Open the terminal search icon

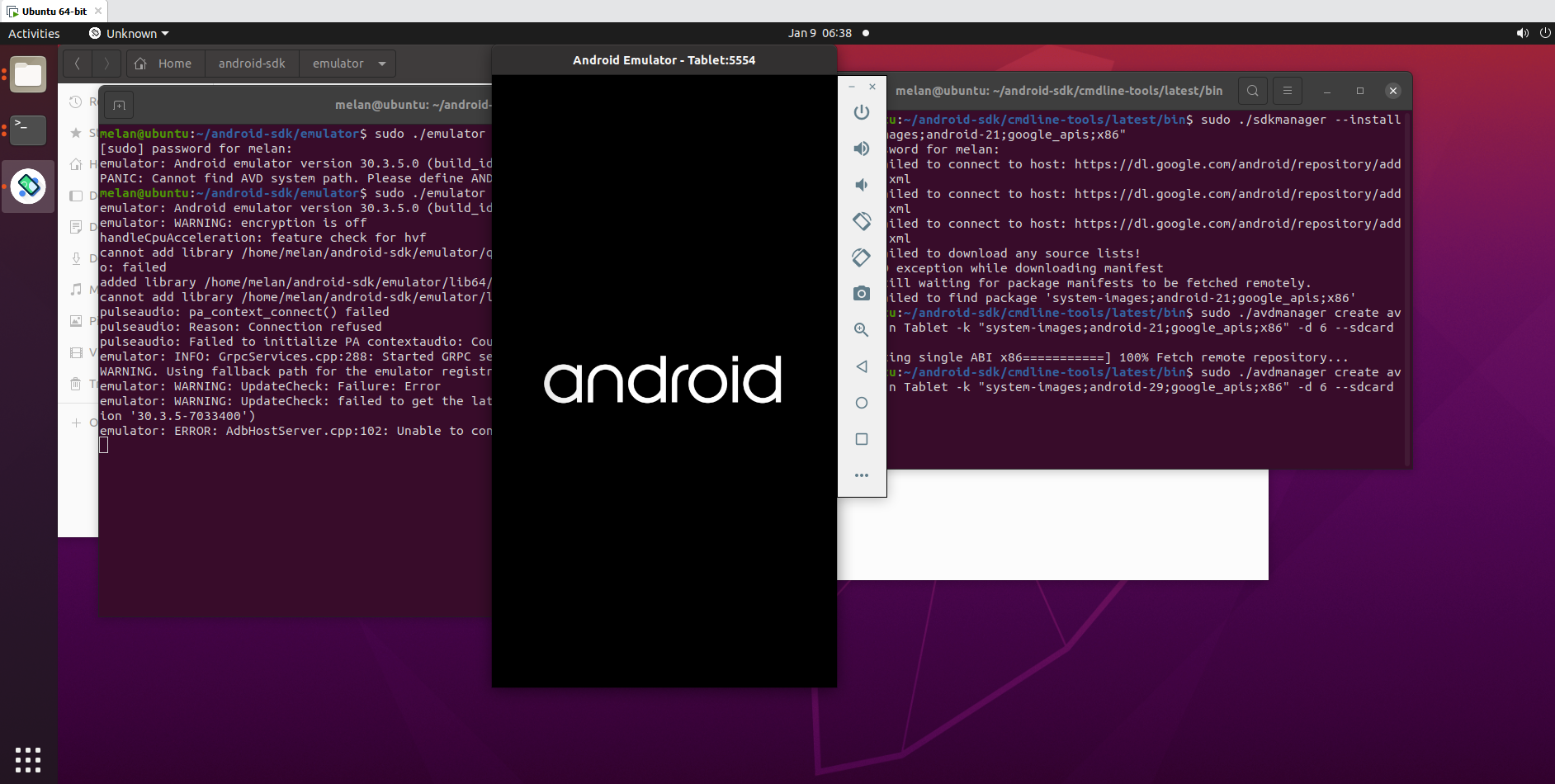tap(1252, 91)
